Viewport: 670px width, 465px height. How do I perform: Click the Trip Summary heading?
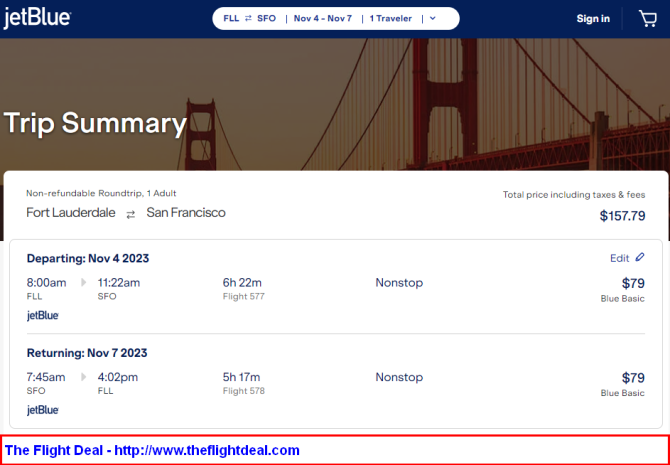95,124
